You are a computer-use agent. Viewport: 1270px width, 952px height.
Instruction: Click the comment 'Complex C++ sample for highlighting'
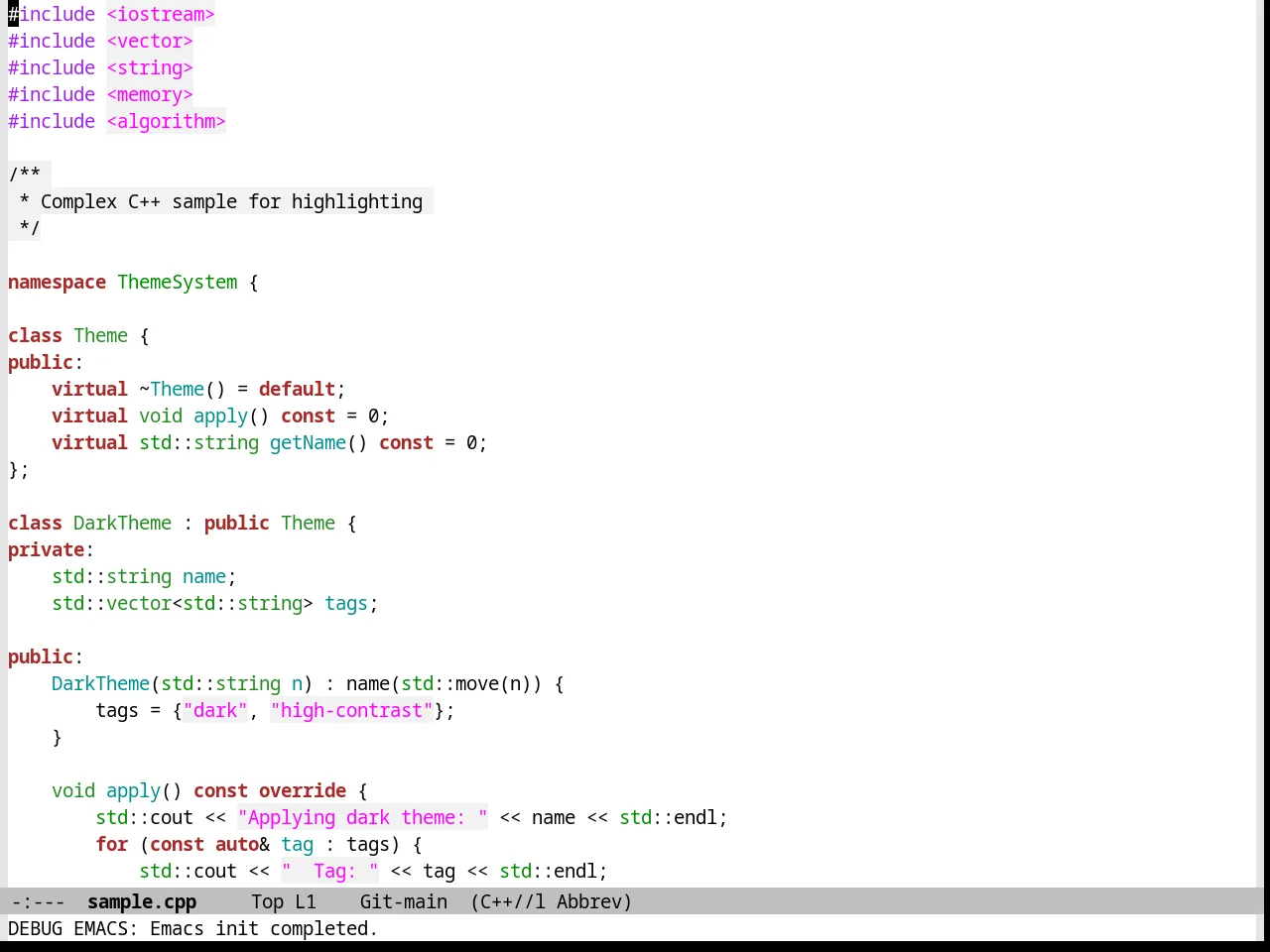pos(231,201)
